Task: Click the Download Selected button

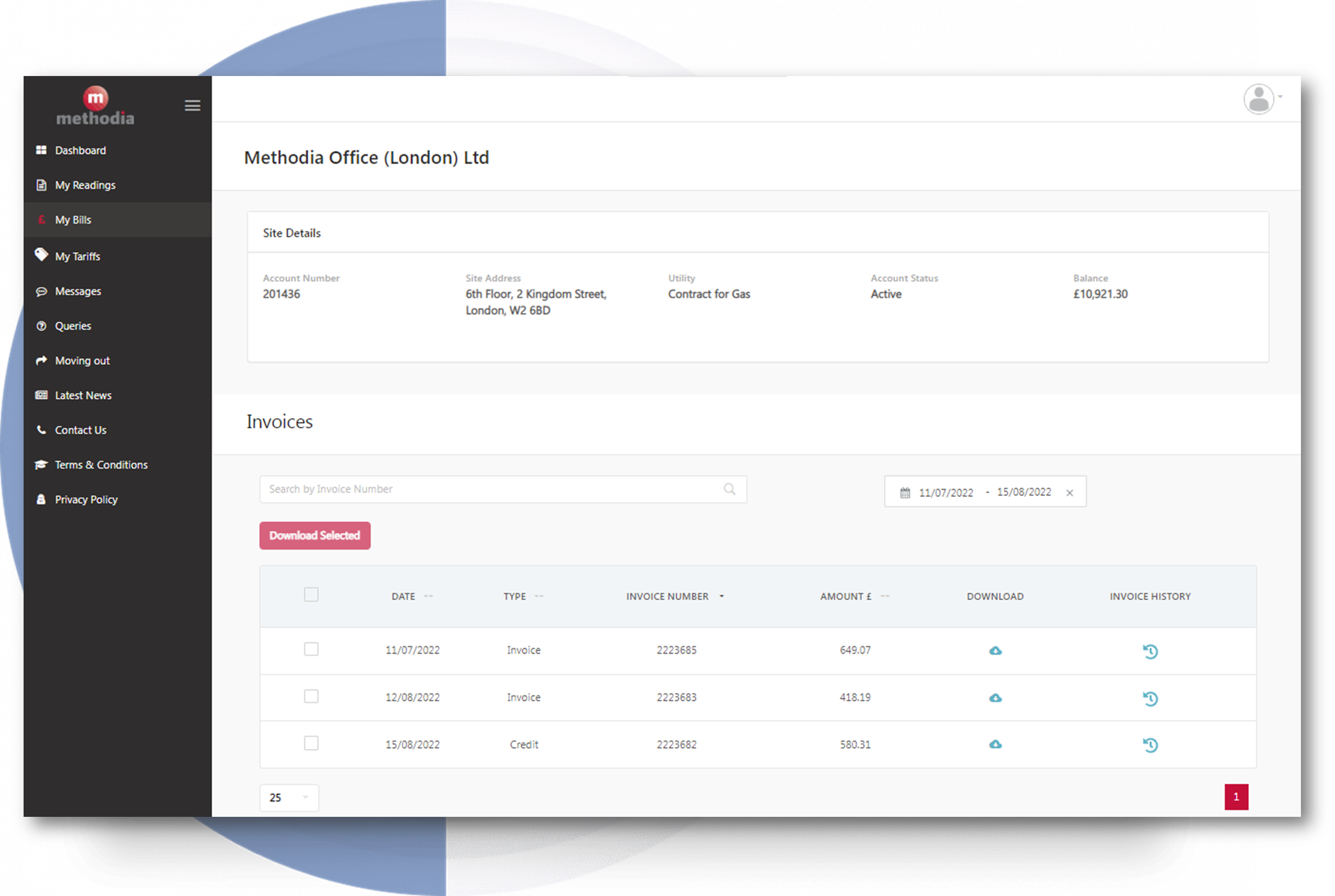Action: [315, 536]
